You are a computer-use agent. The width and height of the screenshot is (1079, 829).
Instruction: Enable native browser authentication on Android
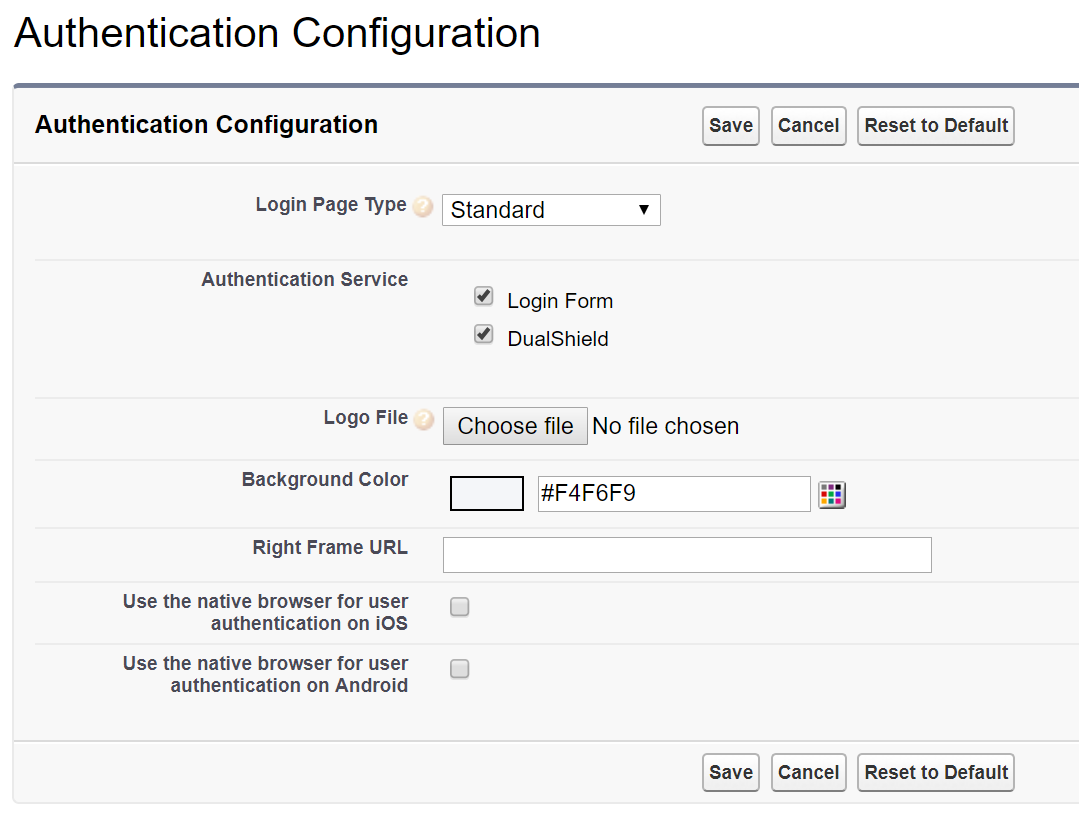(x=459, y=669)
